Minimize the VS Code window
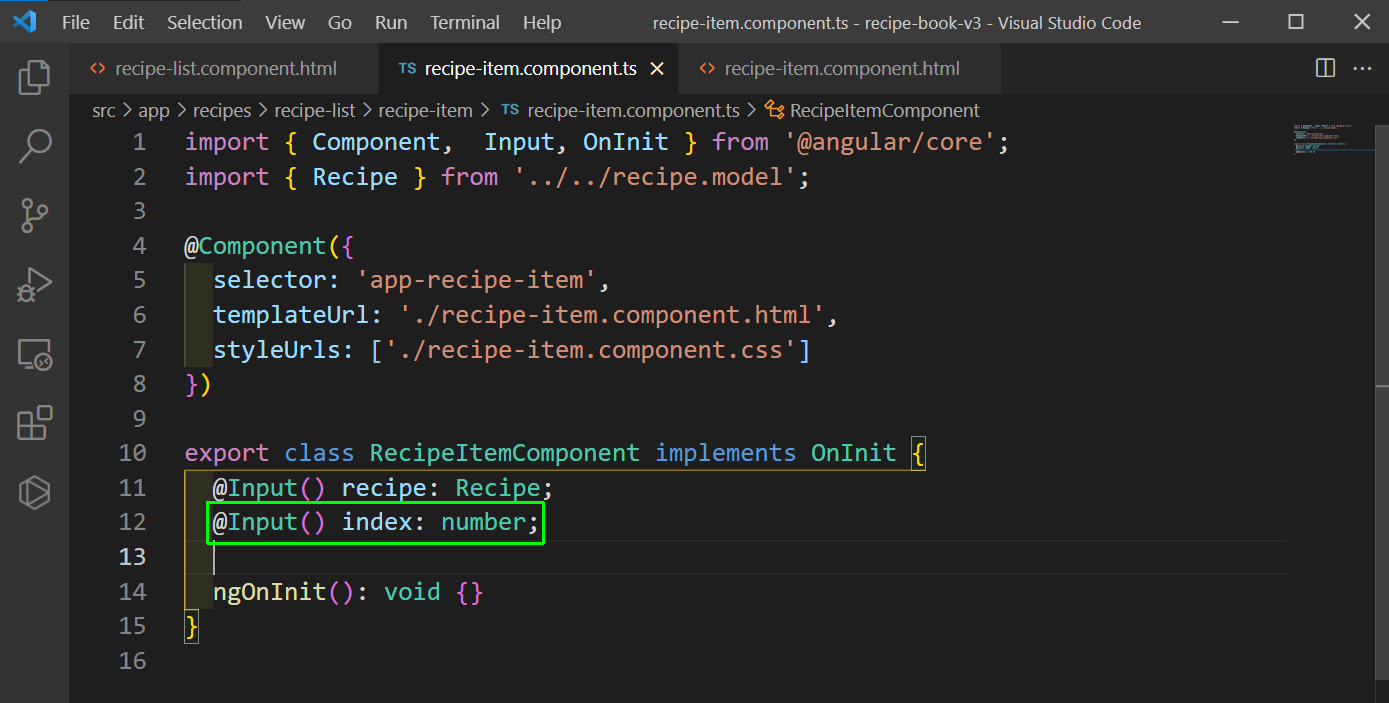 coord(1229,22)
